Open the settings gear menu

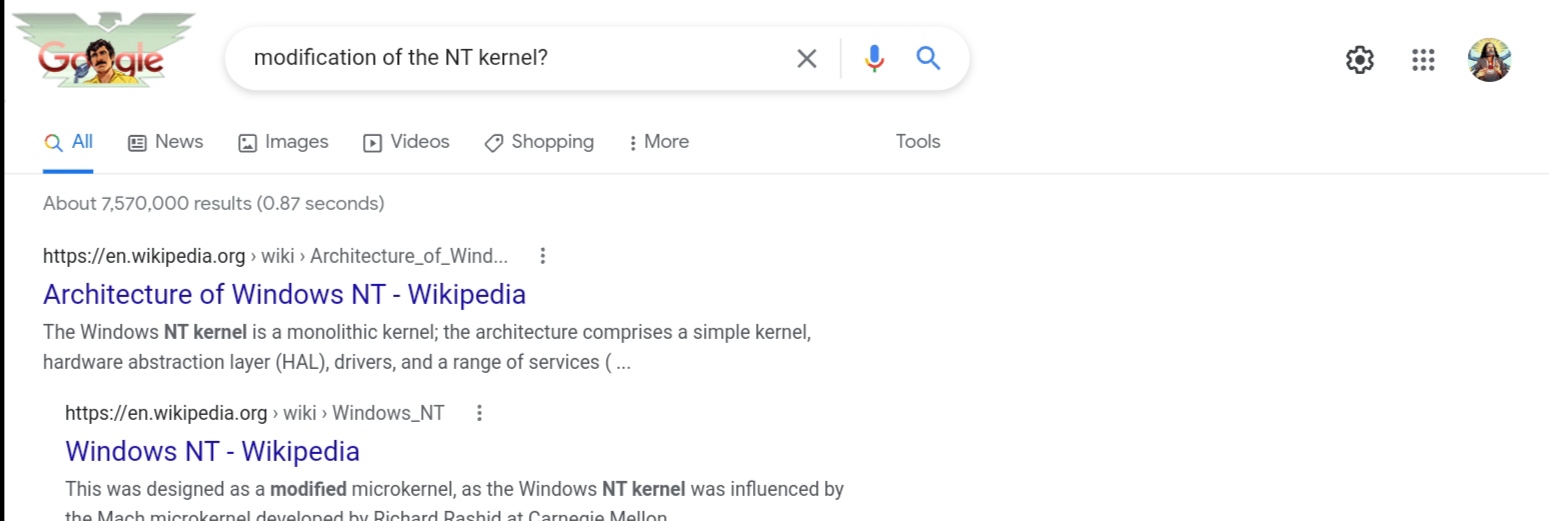point(1359,60)
